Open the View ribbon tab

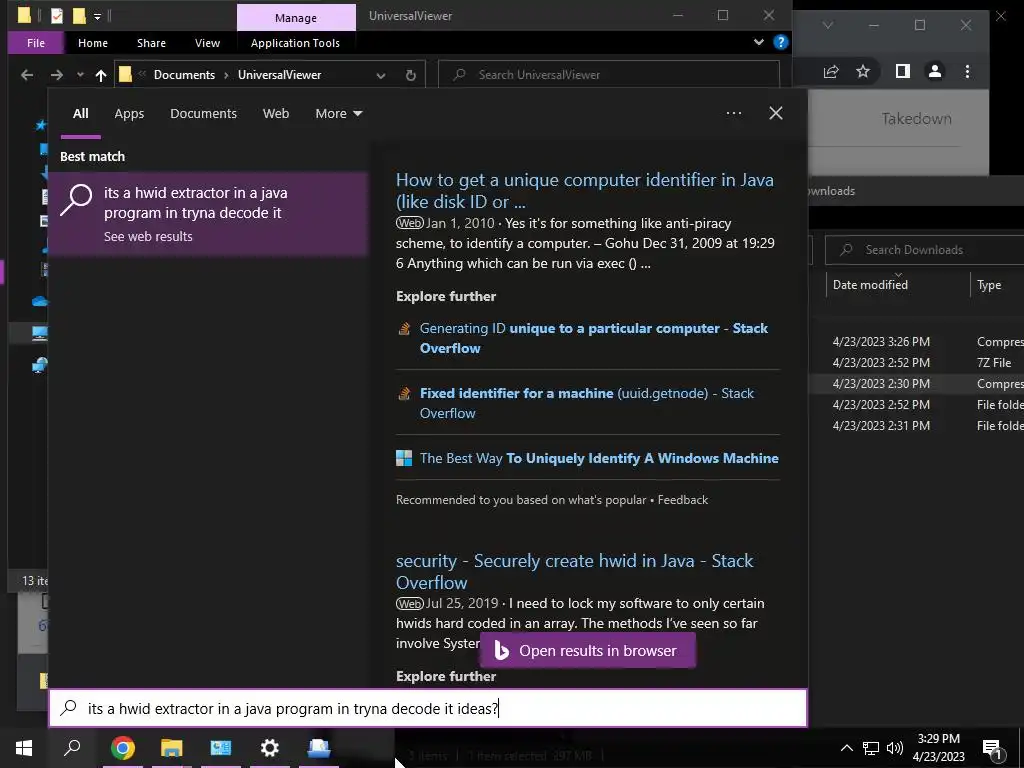tap(207, 43)
